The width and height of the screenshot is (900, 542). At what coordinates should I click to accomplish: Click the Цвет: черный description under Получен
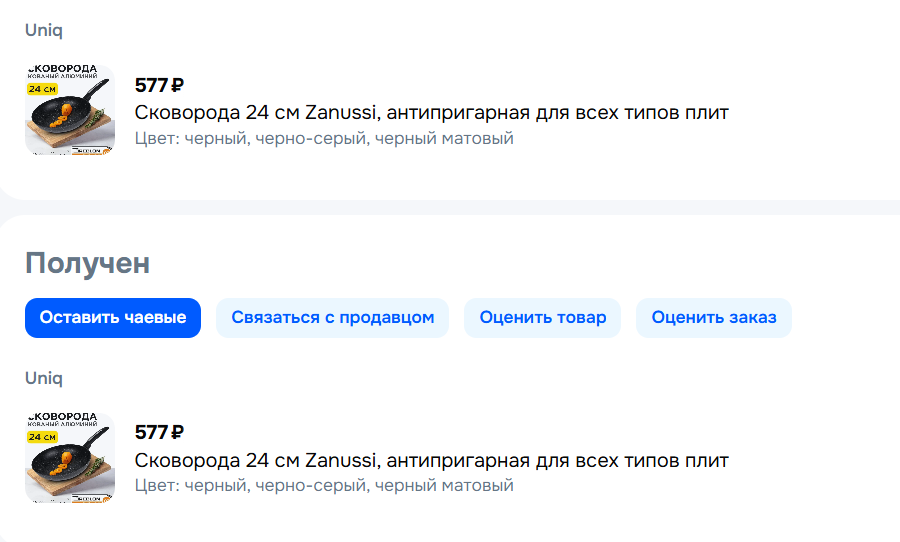[x=324, y=486]
